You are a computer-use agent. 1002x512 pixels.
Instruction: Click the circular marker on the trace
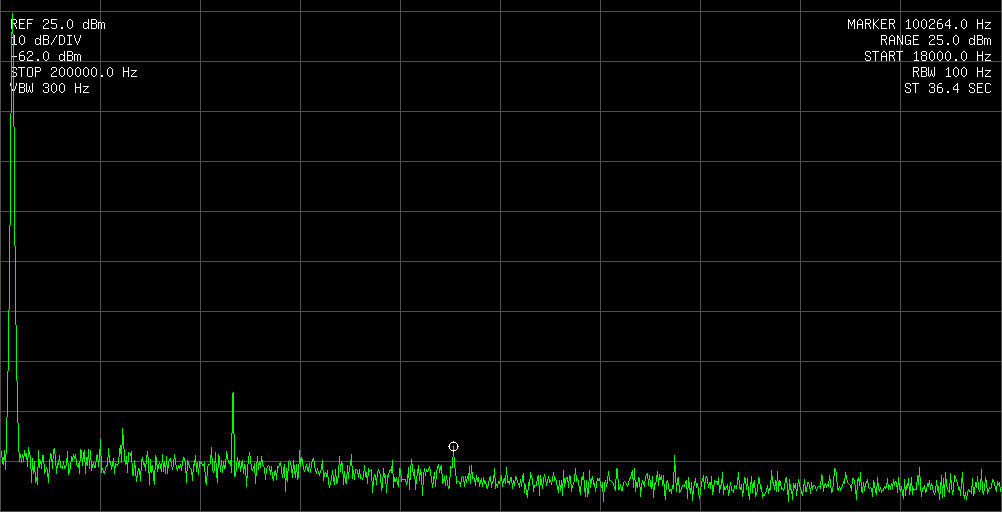454,446
